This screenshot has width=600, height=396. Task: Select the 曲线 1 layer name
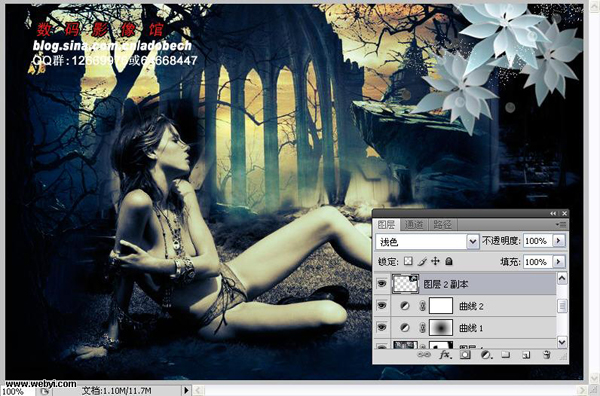coord(471,328)
